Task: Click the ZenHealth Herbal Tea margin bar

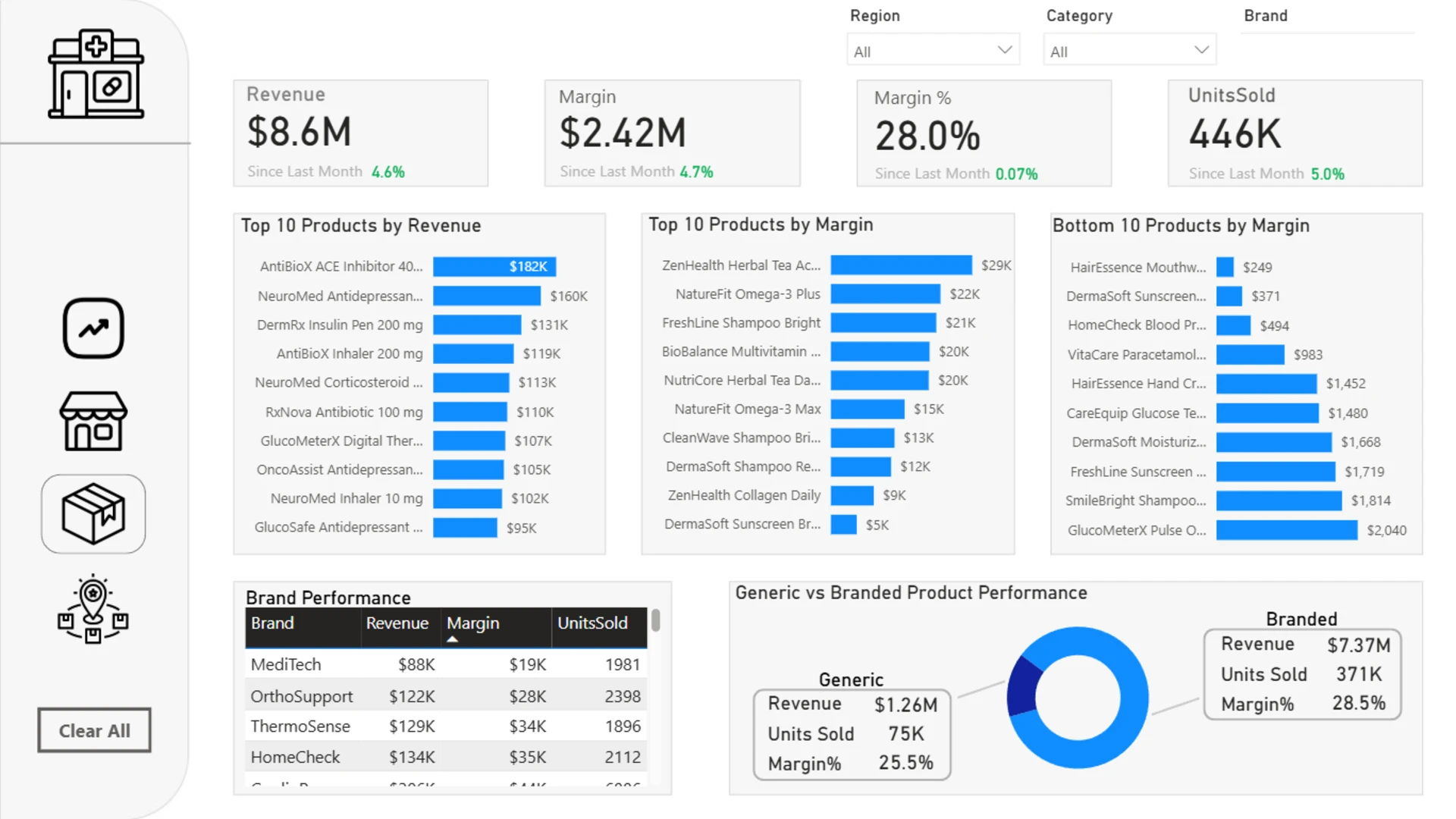Action: point(901,265)
